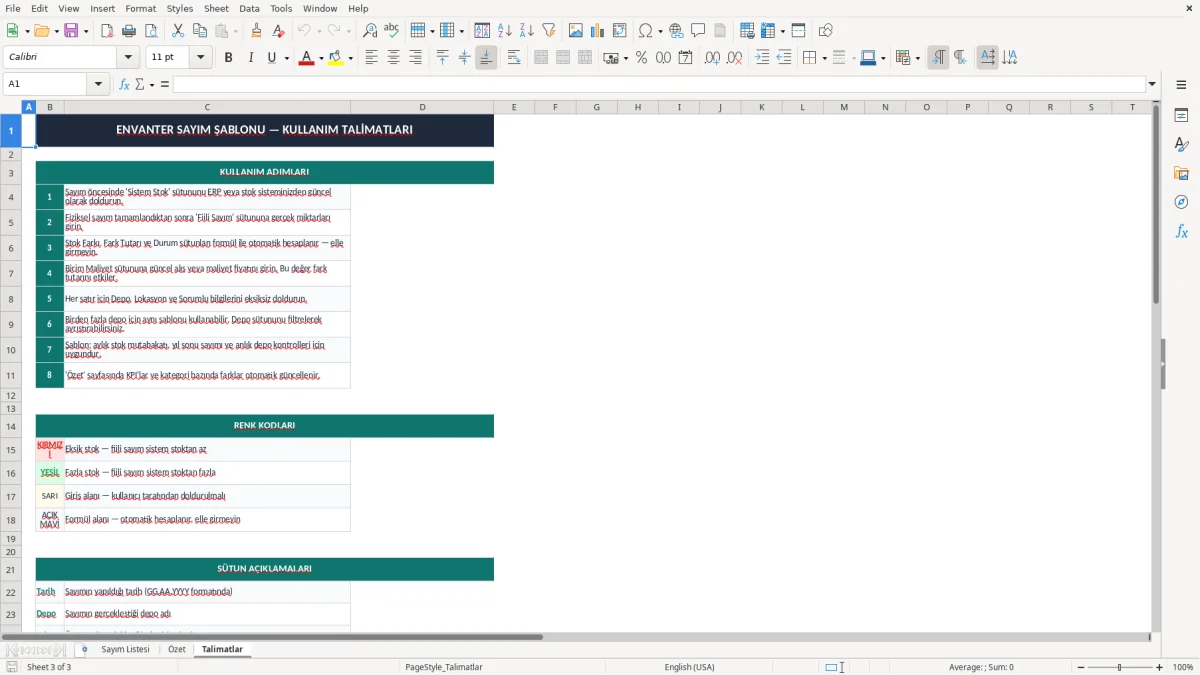Open font color dropdown arrow
This screenshot has height=675, width=1200.
pyautogui.click(x=320, y=58)
